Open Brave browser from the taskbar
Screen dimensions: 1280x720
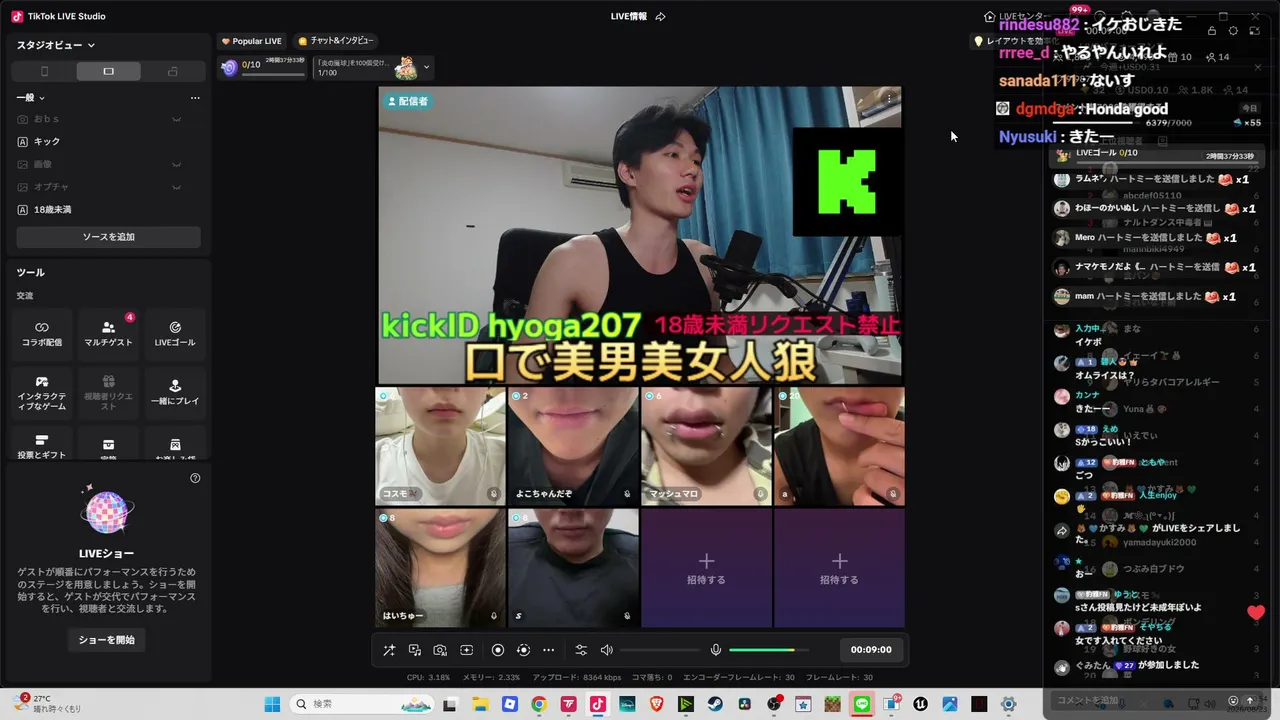[656, 704]
